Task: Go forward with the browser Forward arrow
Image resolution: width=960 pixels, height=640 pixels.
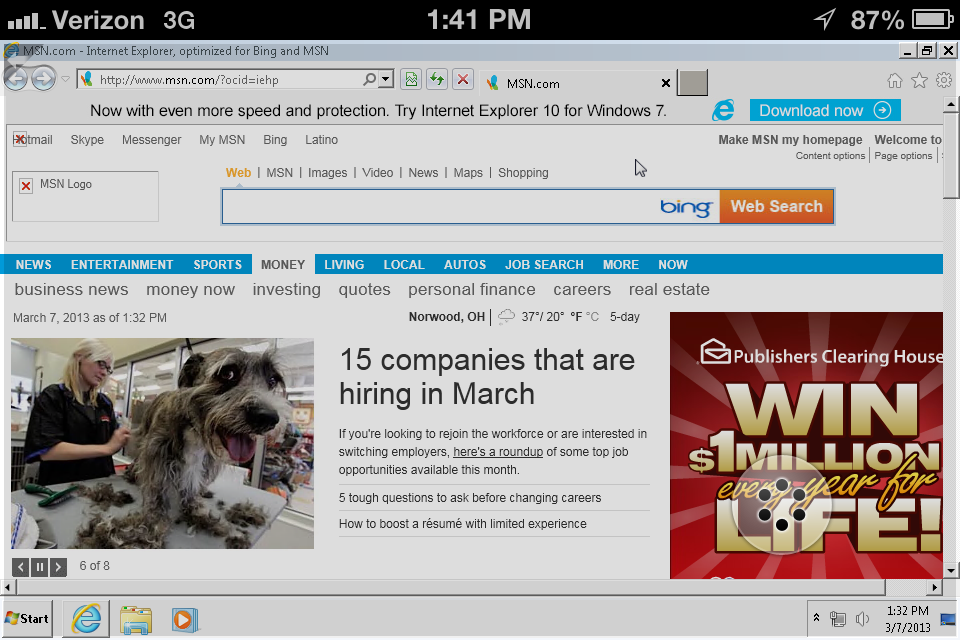Action: (43, 79)
